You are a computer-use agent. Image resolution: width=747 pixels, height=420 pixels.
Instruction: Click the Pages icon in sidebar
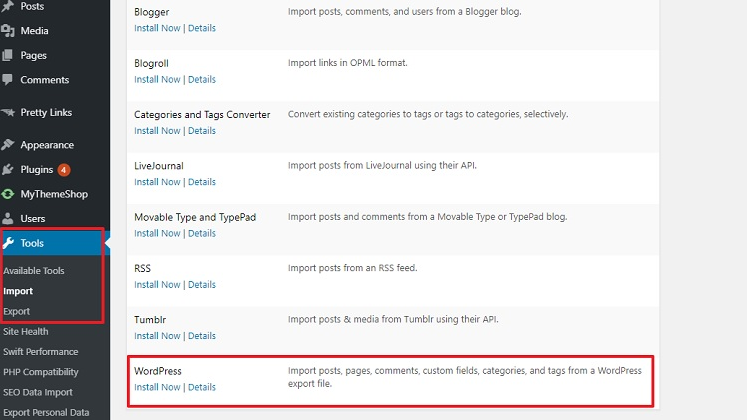click(x=7, y=55)
